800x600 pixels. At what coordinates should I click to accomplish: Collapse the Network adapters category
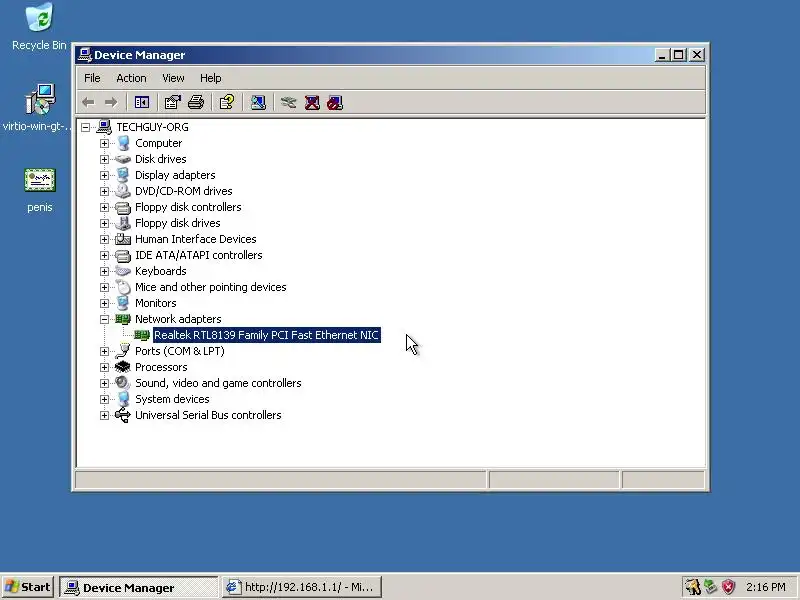click(105, 319)
